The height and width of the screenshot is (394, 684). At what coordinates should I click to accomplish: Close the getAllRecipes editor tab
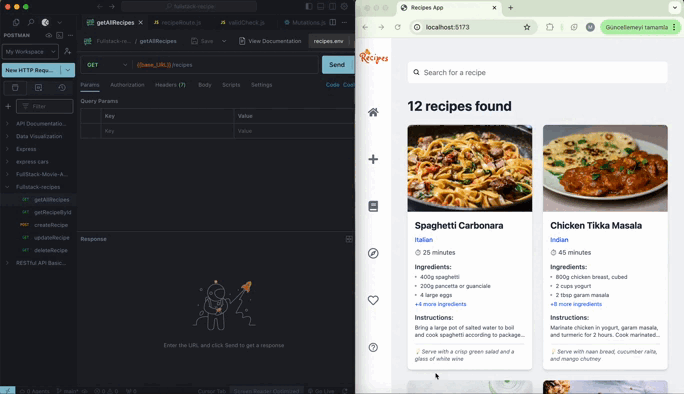click(x=140, y=22)
